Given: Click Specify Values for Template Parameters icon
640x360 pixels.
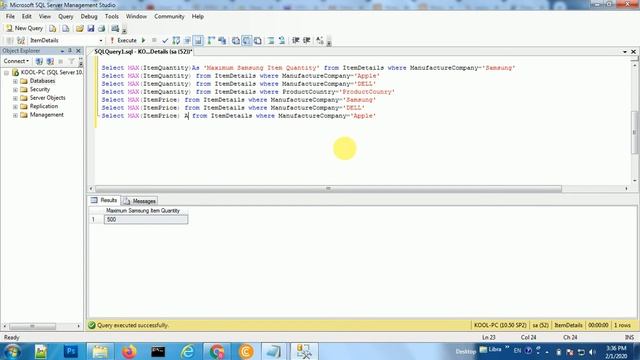Looking at the screenshot, I should 320,40.
